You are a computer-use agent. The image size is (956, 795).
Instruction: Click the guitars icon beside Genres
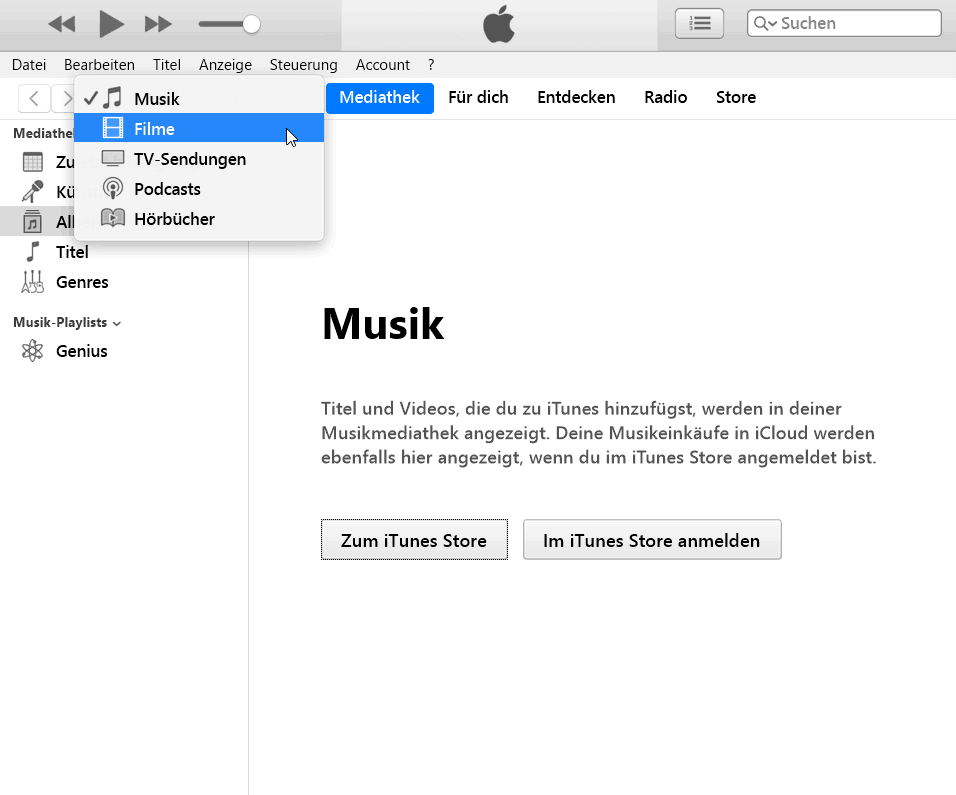(32, 282)
